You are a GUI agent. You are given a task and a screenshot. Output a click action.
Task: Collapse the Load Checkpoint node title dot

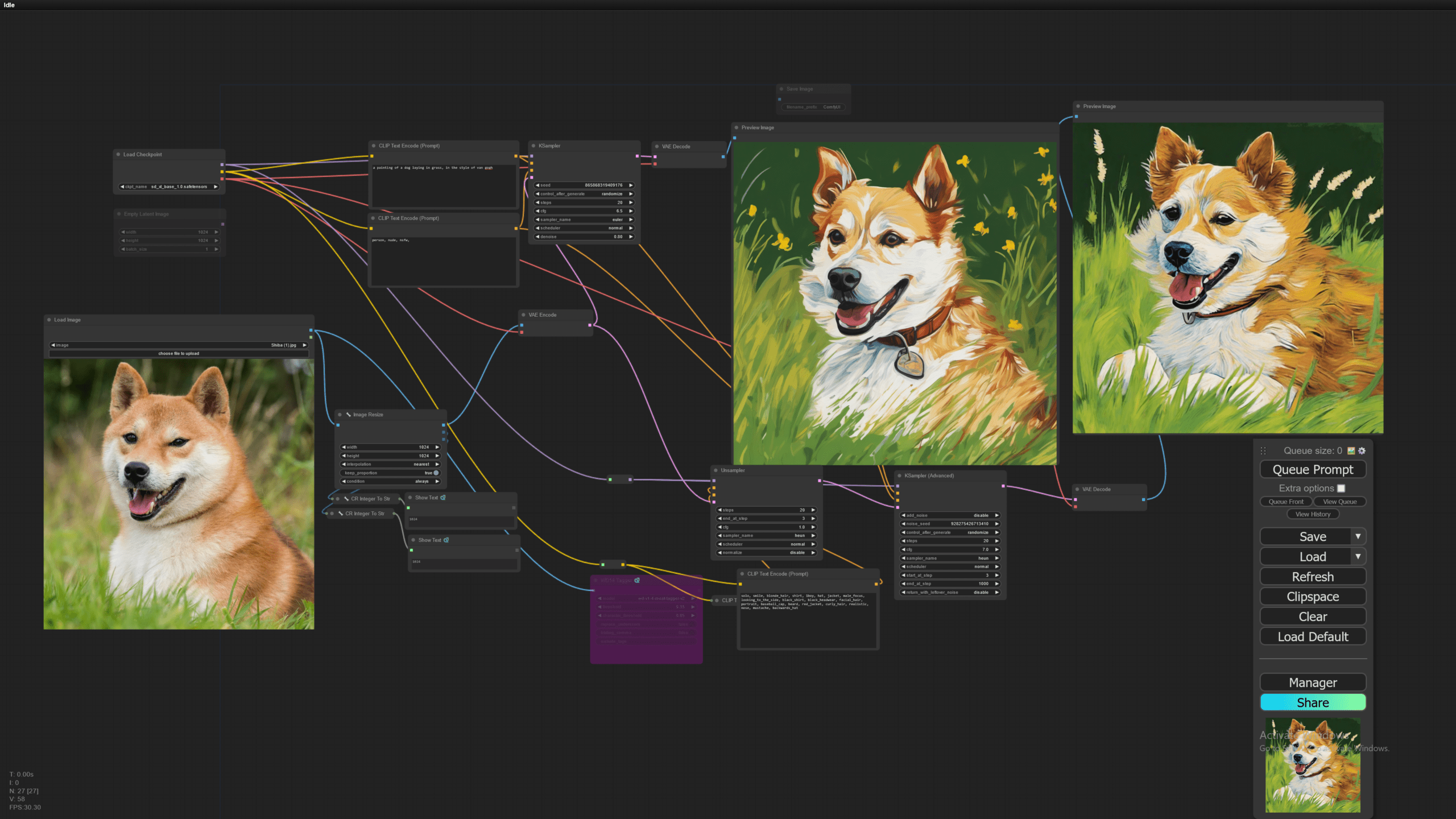coord(118,154)
